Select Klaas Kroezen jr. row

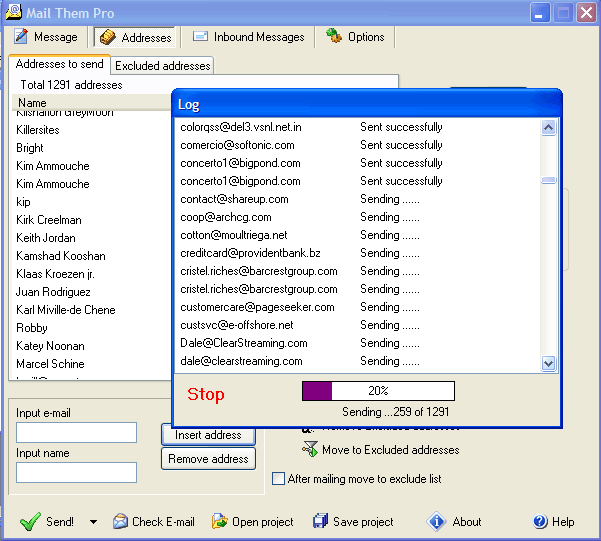pyautogui.click(x=55, y=274)
